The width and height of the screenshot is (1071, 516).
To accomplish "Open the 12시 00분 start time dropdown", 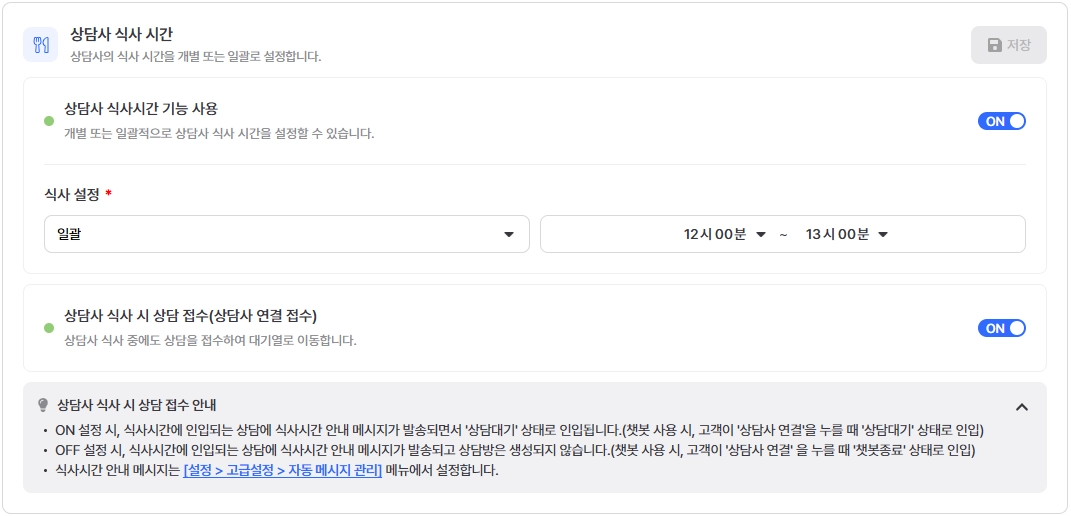I will pos(724,234).
